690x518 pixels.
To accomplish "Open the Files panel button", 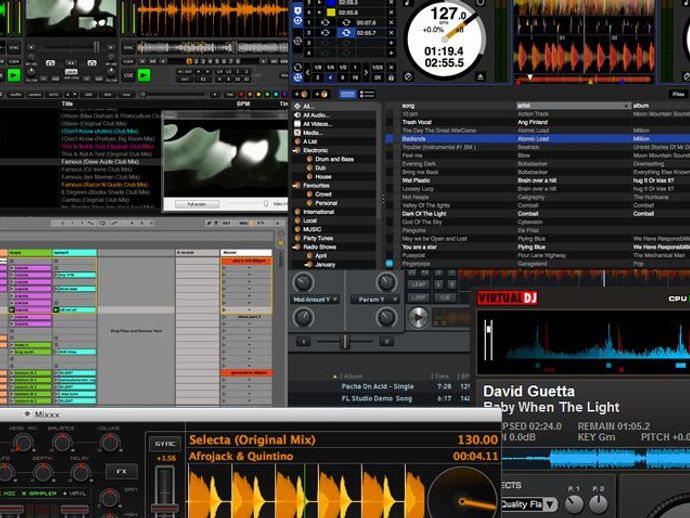I will (x=678, y=94).
